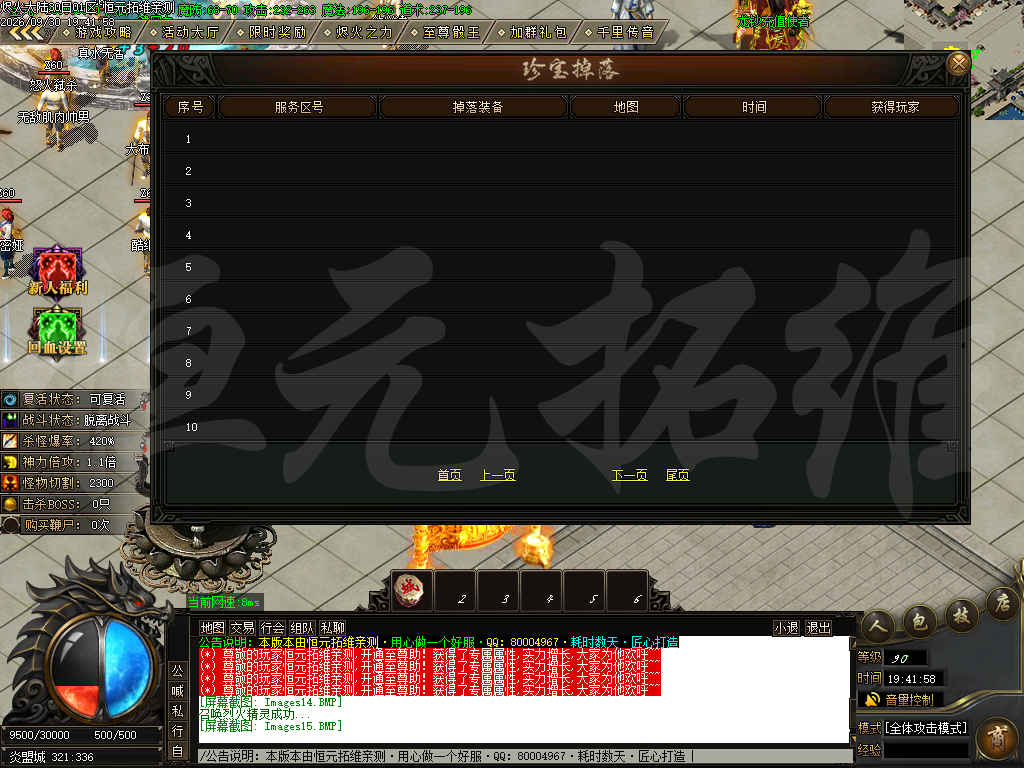Use the item in hotbar slot 1
Image resolution: width=1024 pixels, height=768 pixels.
(x=410, y=590)
